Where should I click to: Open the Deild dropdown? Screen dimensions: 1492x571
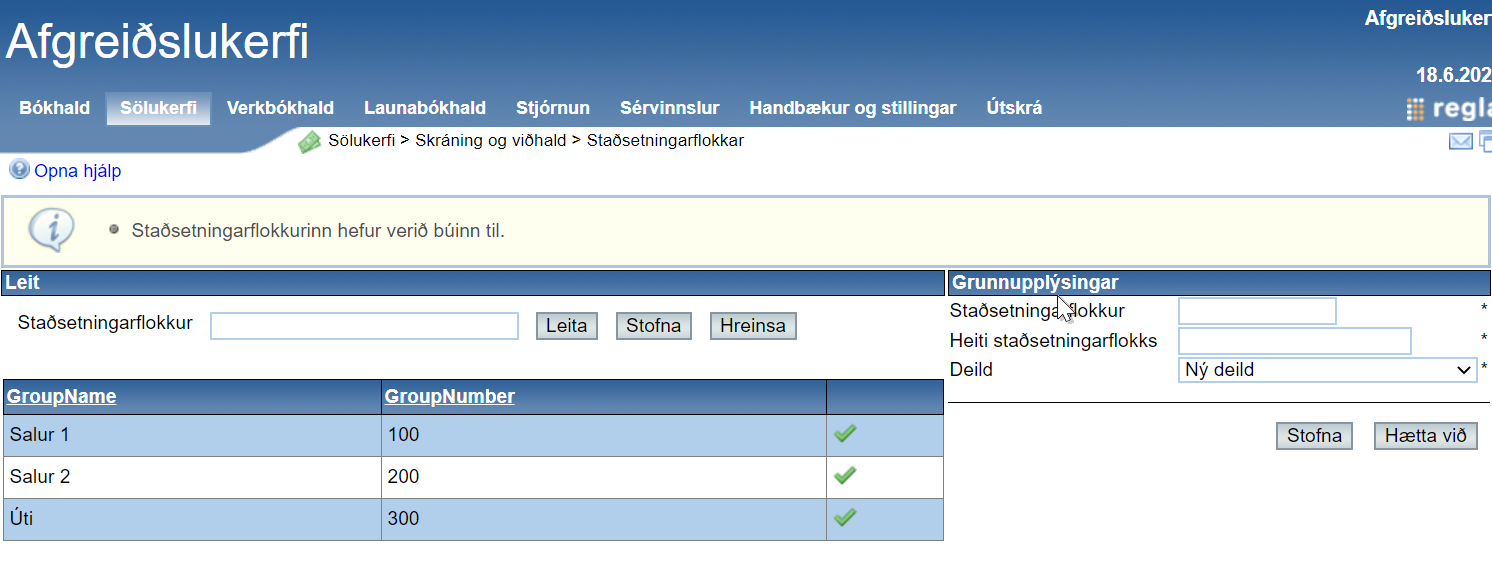pyautogui.click(x=1328, y=370)
